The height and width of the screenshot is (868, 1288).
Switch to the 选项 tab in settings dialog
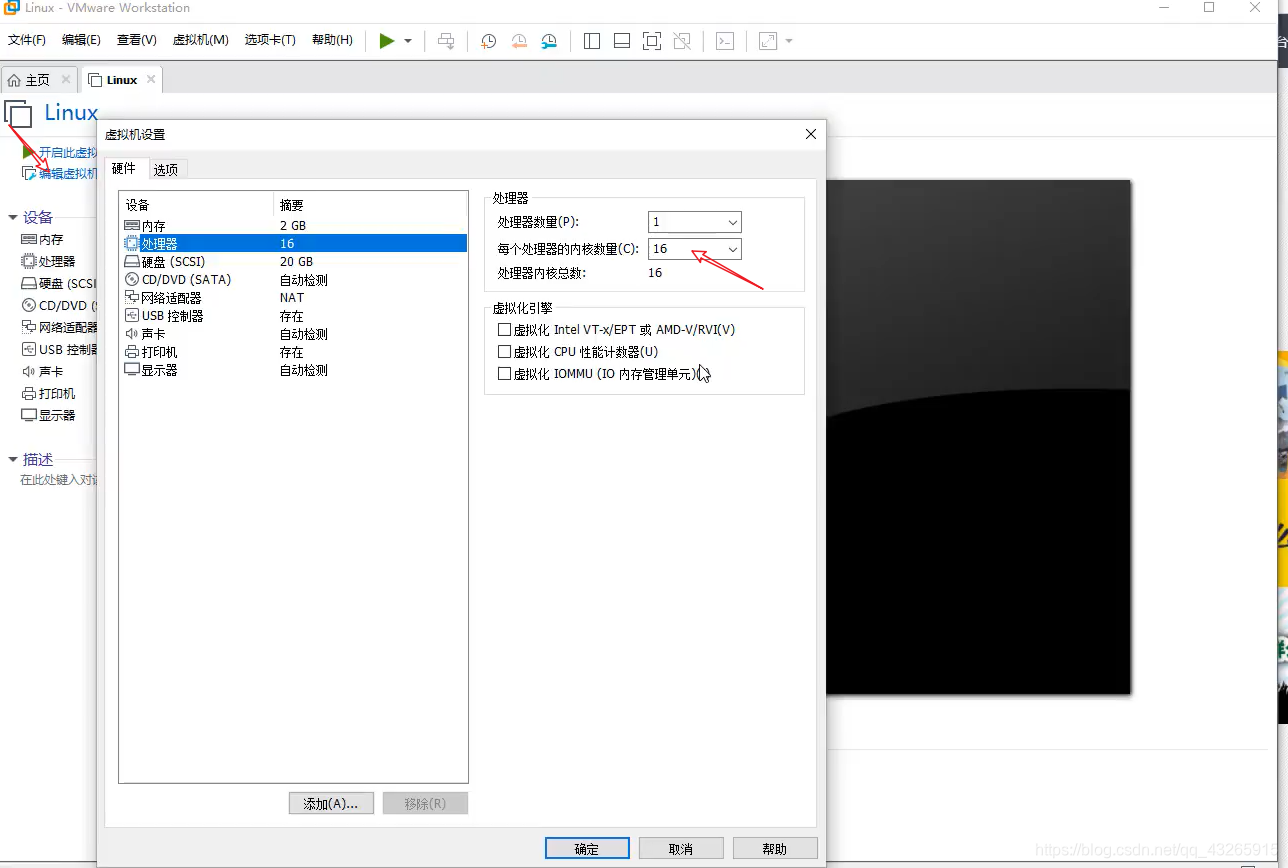166,170
